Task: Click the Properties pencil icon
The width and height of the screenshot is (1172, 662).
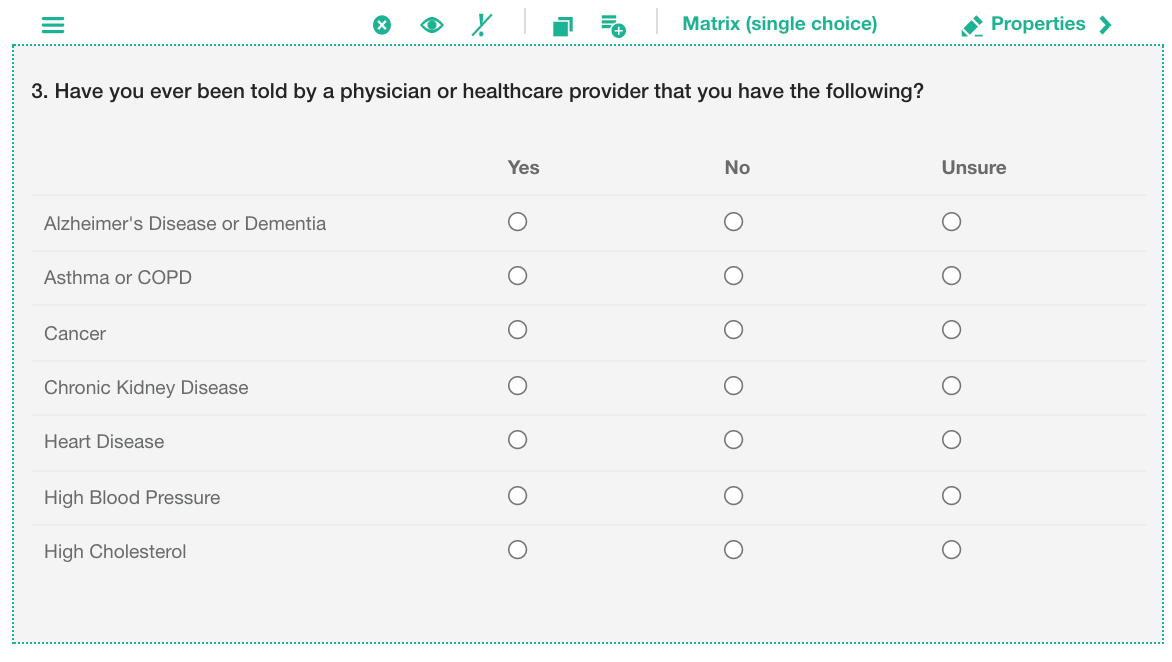Action: [971, 26]
